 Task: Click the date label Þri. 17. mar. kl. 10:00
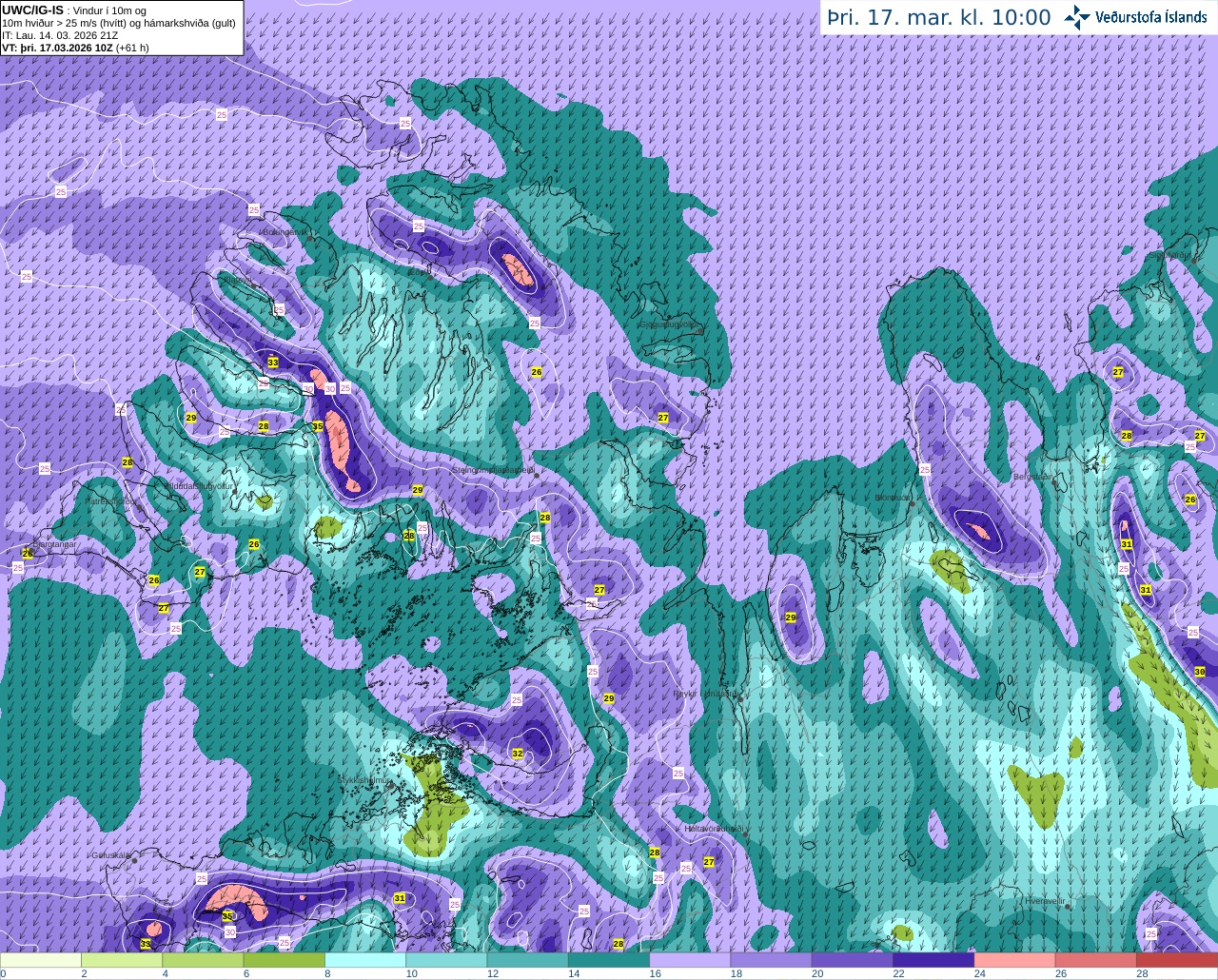click(938, 17)
